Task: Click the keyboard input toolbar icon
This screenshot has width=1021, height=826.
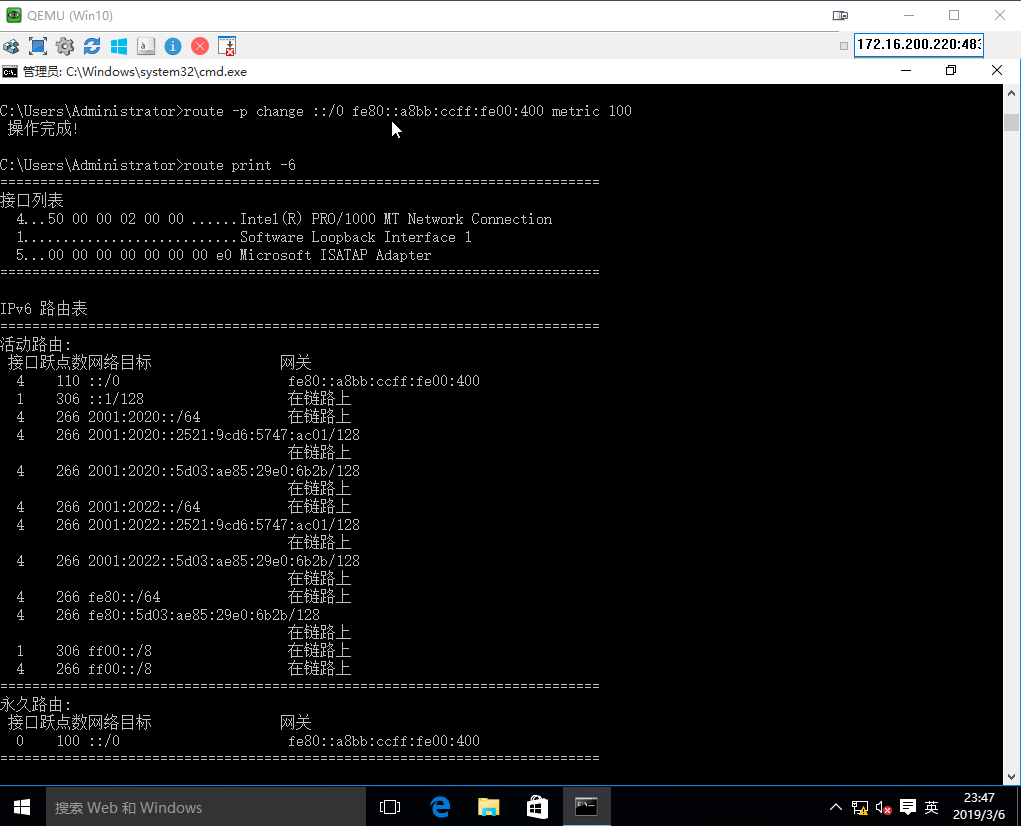Action: coord(146,46)
